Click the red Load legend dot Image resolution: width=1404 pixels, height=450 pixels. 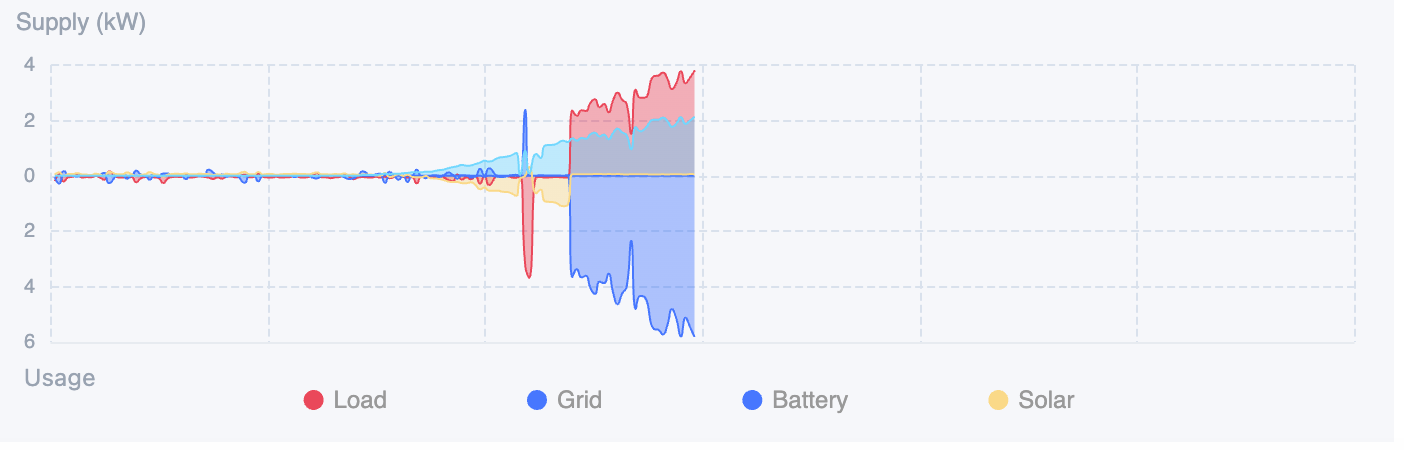point(313,401)
